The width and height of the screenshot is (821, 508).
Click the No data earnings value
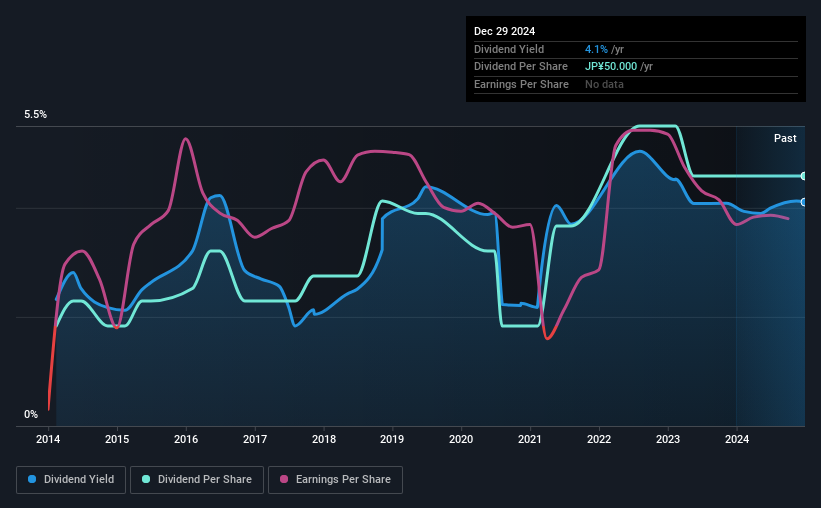click(x=604, y=84)
